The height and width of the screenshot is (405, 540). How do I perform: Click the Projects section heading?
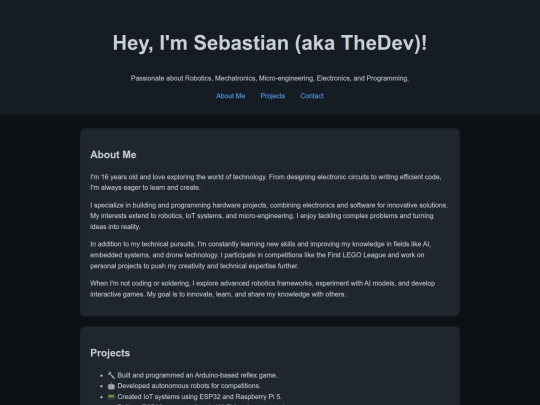(110, 353)
